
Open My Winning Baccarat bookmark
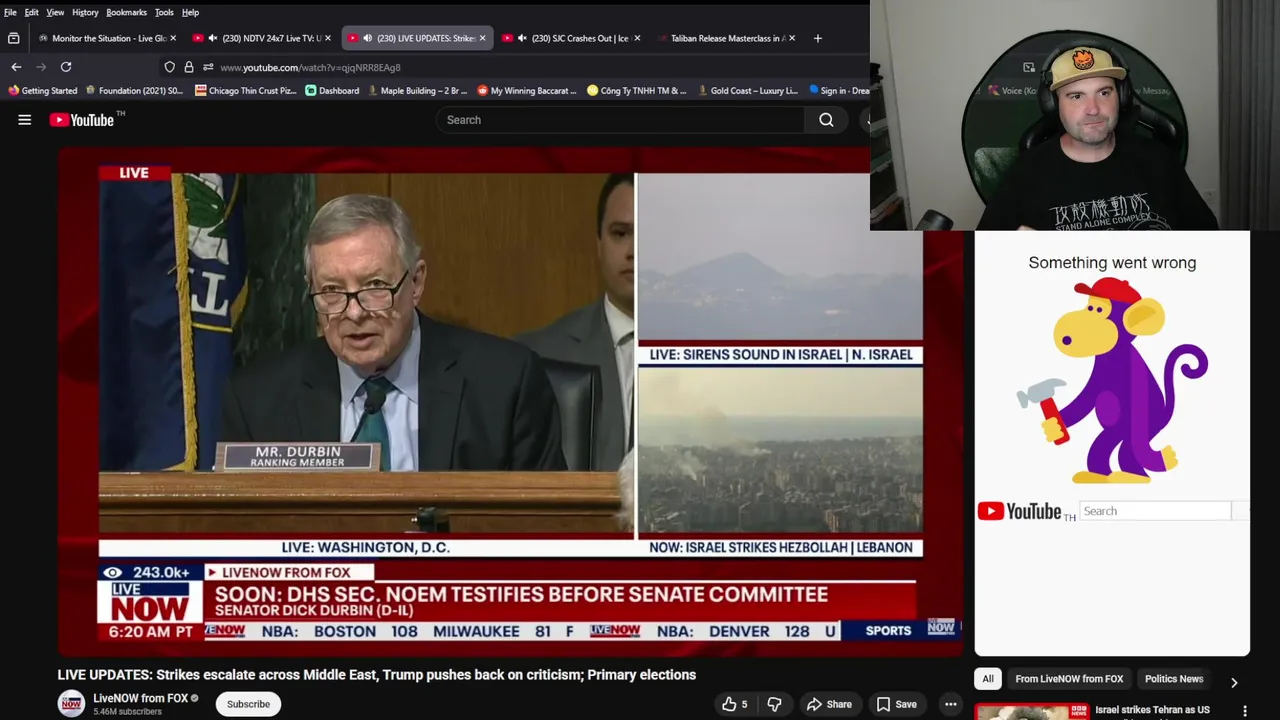tap(527, 90)
